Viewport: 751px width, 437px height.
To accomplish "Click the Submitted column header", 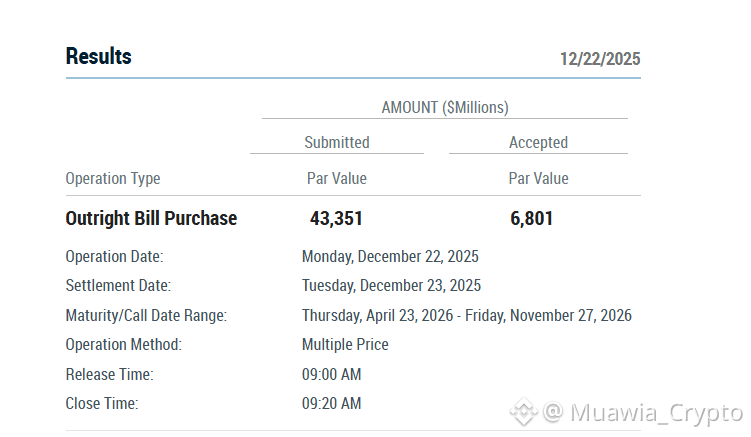I will pyautogui.click(x=337, y=142).
